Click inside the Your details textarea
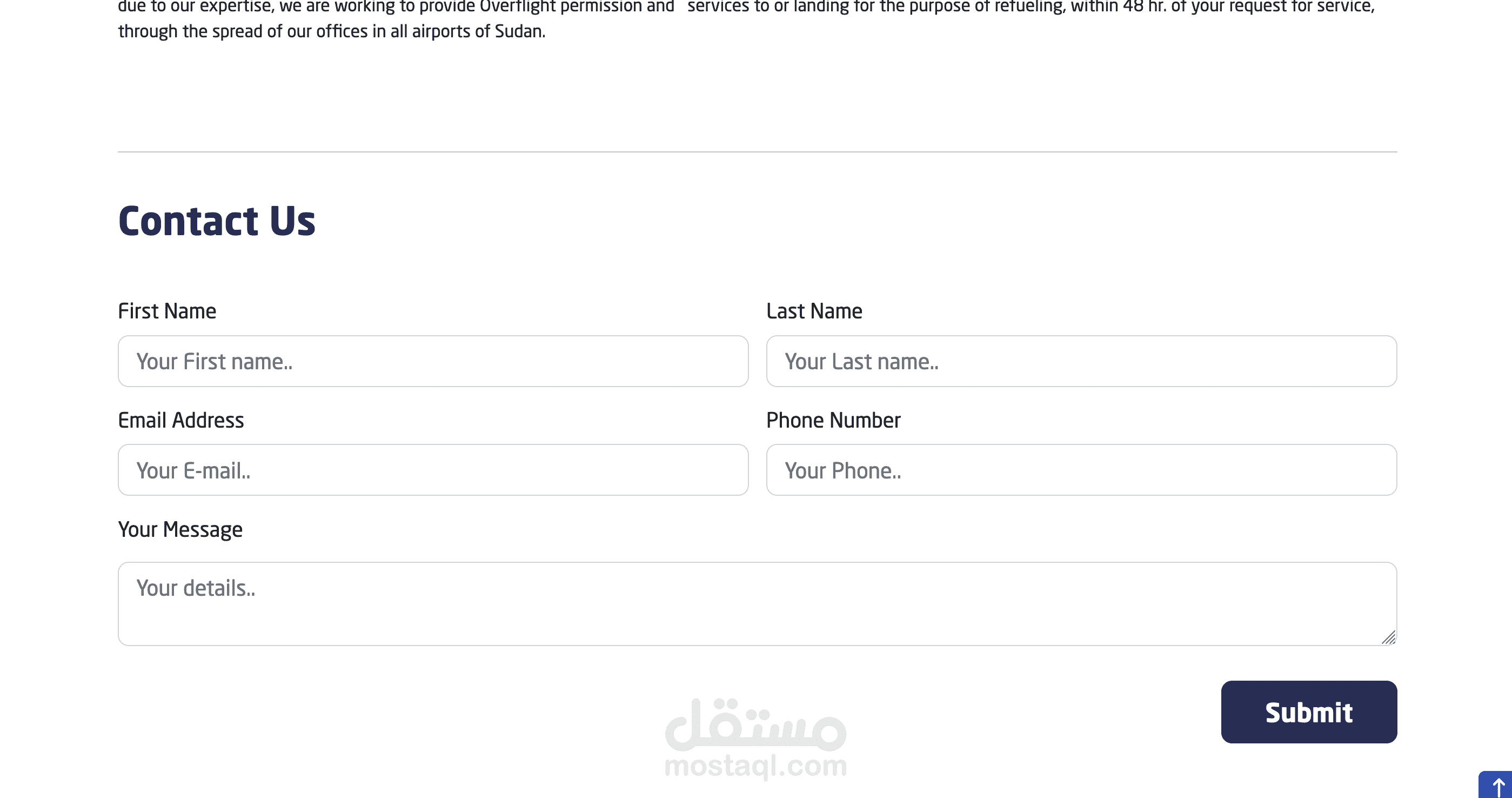 click(757, 604)
